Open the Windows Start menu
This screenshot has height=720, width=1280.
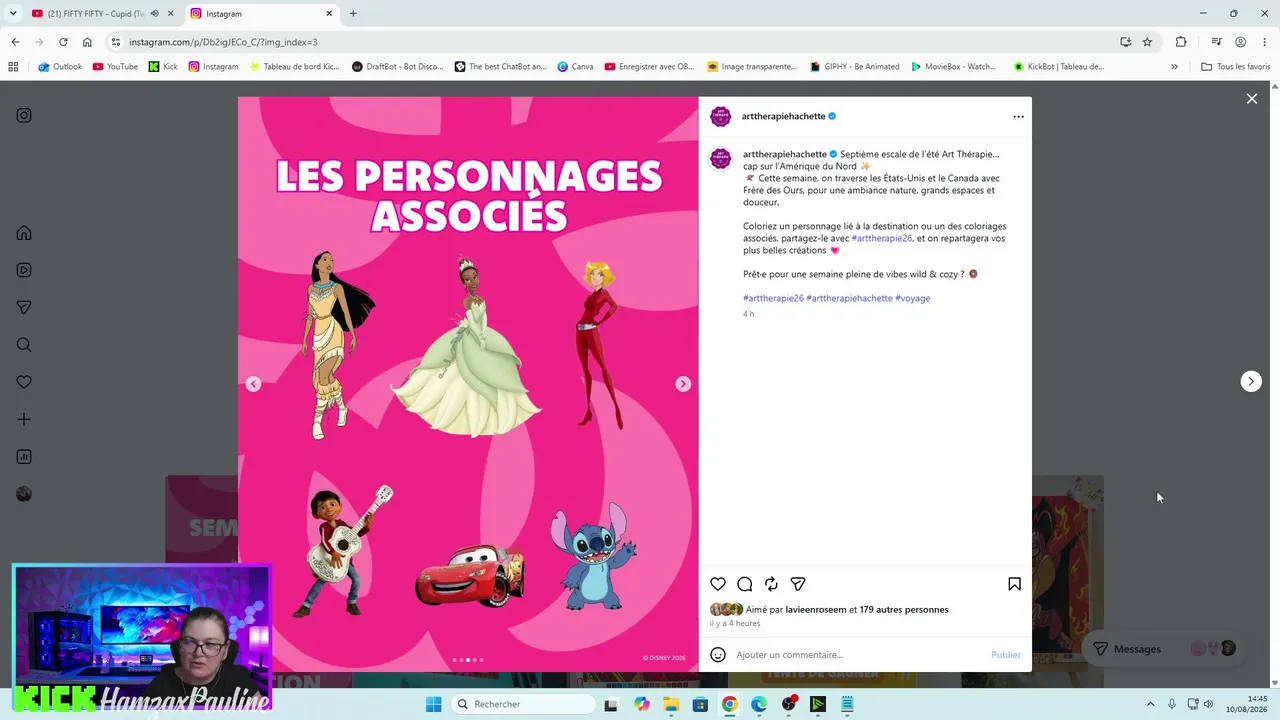433,704
